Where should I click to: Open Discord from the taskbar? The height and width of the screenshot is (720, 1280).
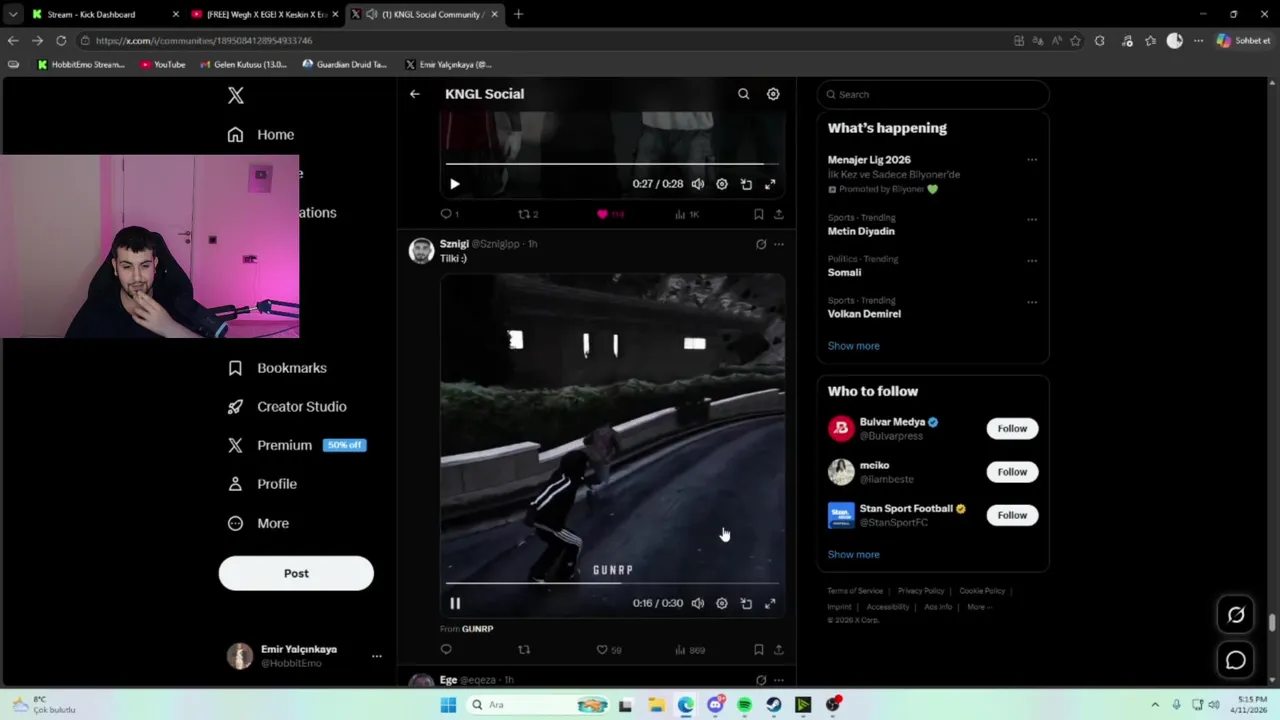tap(715, 705)
